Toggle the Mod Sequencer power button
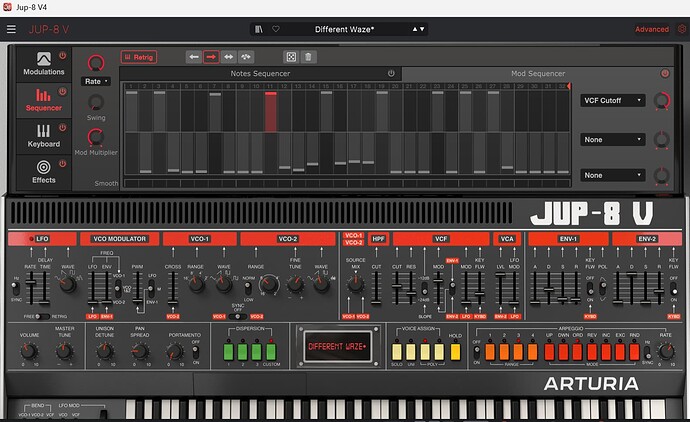 point(665,73)
